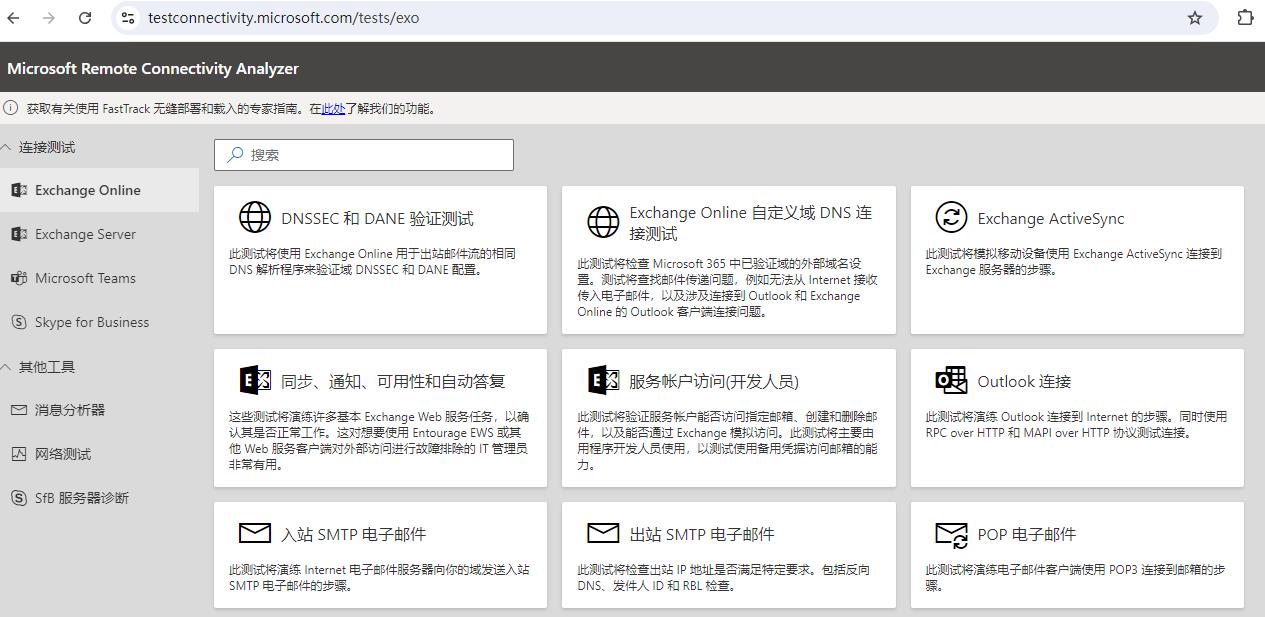Click the sync icon of Exchange ActiveSync

[951, 217]
